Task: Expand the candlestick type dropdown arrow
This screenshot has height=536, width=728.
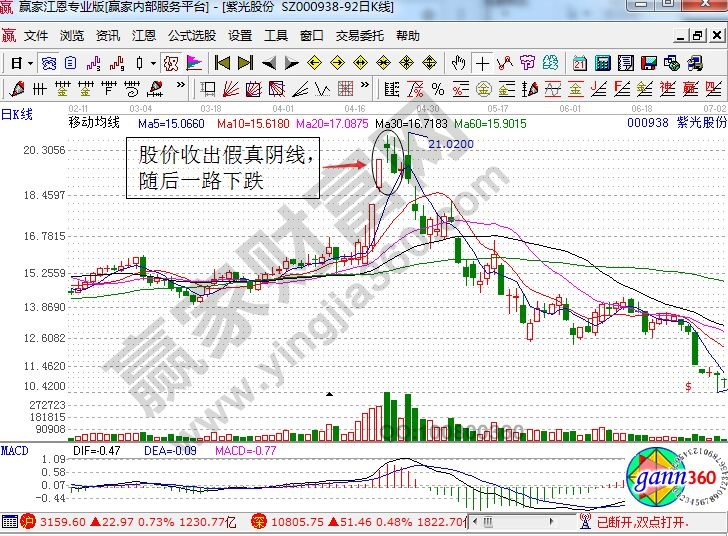Action: (x=152, y=62)
